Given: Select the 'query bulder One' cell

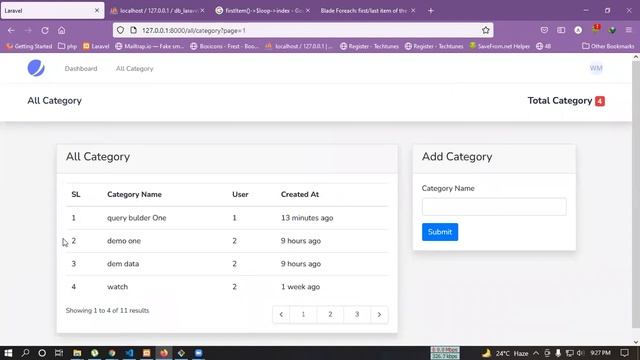Looking at the screenshot, I should tap(137, 218).
